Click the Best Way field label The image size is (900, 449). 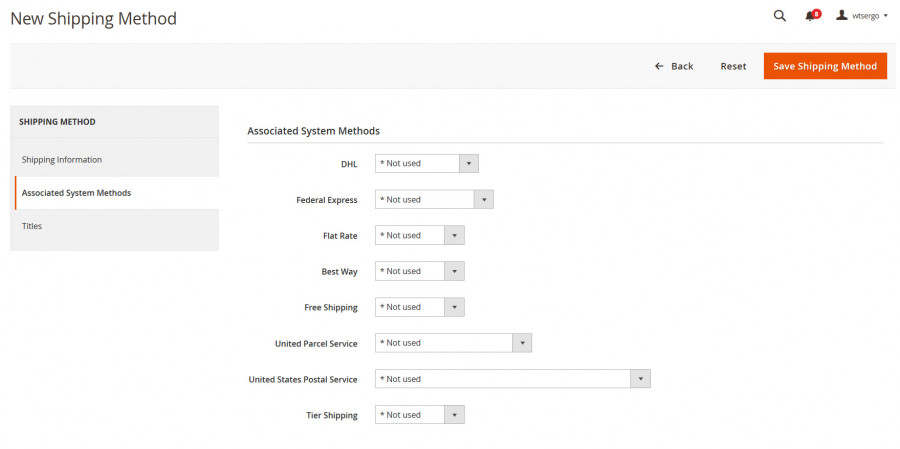(339, 272)
